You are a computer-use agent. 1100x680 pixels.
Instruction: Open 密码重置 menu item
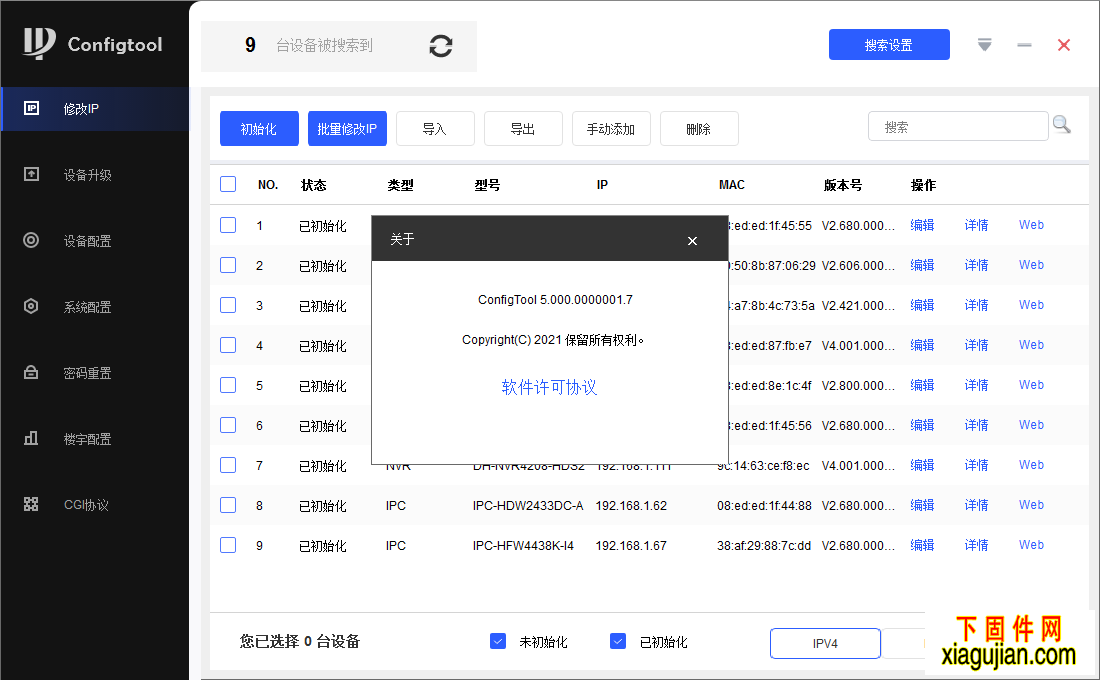[95, 373]
